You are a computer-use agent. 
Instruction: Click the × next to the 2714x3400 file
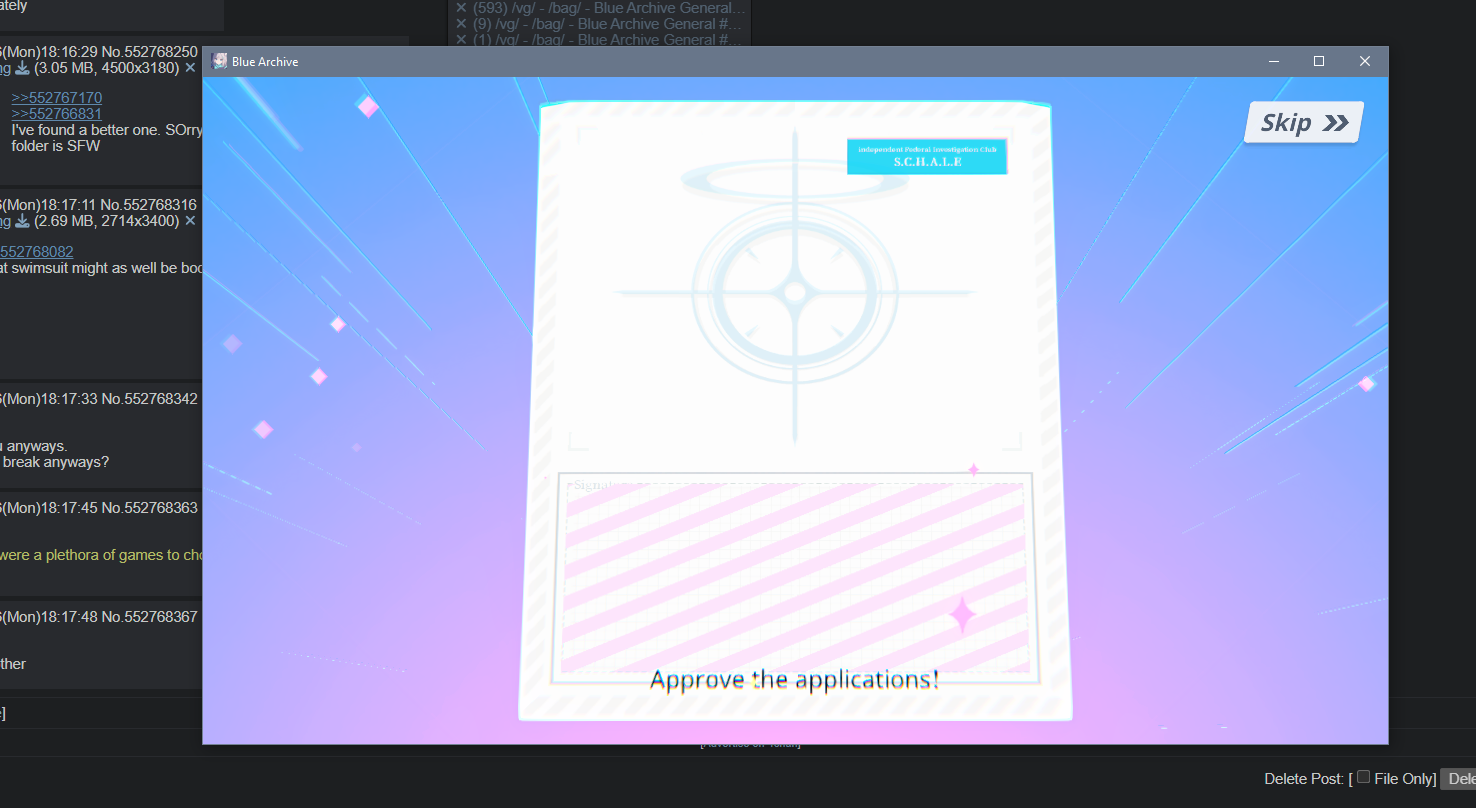point(190,220)
